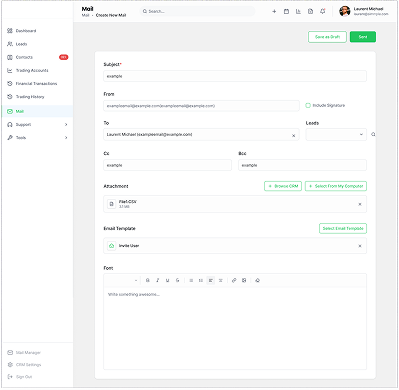Select Mail in the sidebar
This screenshot has width=399, height=390.
pos(37,111)
